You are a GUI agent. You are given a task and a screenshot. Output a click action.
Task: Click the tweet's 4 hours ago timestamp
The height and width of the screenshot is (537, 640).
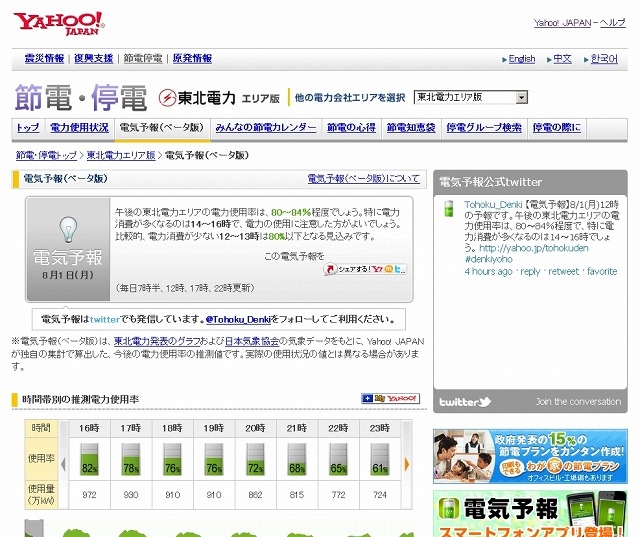[x=488, y=271]
